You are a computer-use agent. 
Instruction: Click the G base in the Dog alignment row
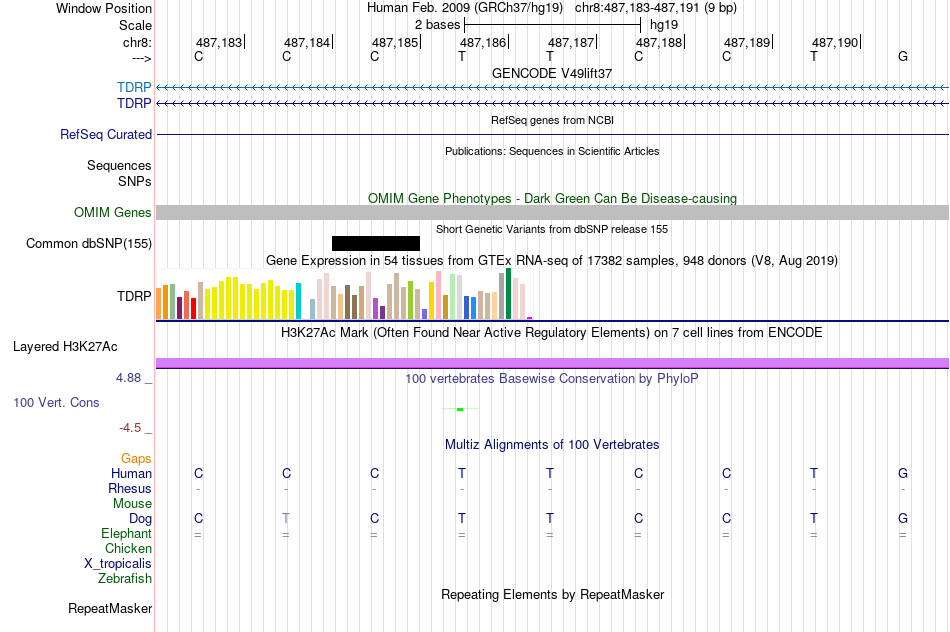[903, 519]
